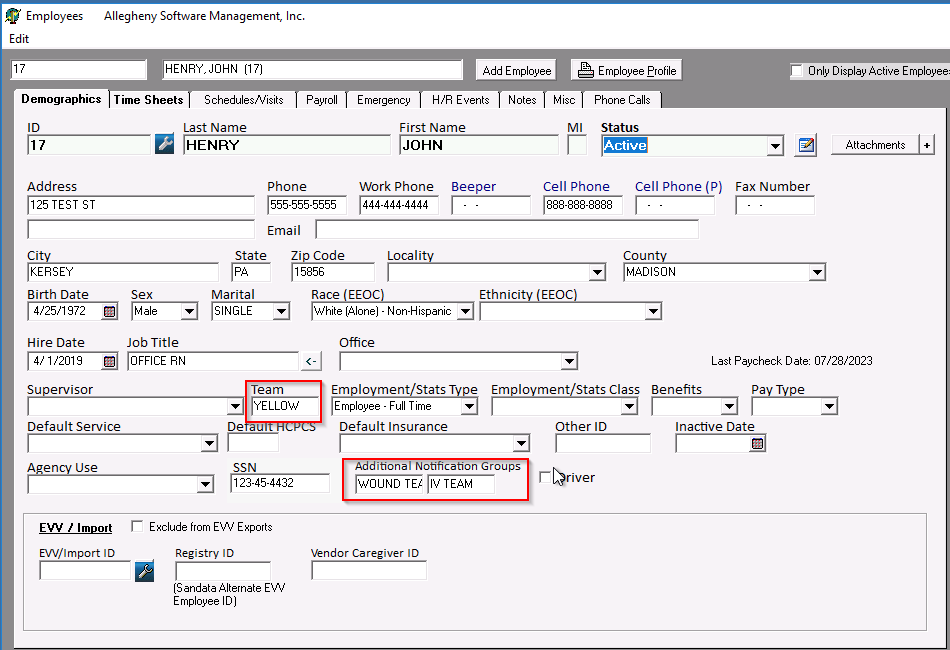Check the Driver checkbox

coord(545,477)
